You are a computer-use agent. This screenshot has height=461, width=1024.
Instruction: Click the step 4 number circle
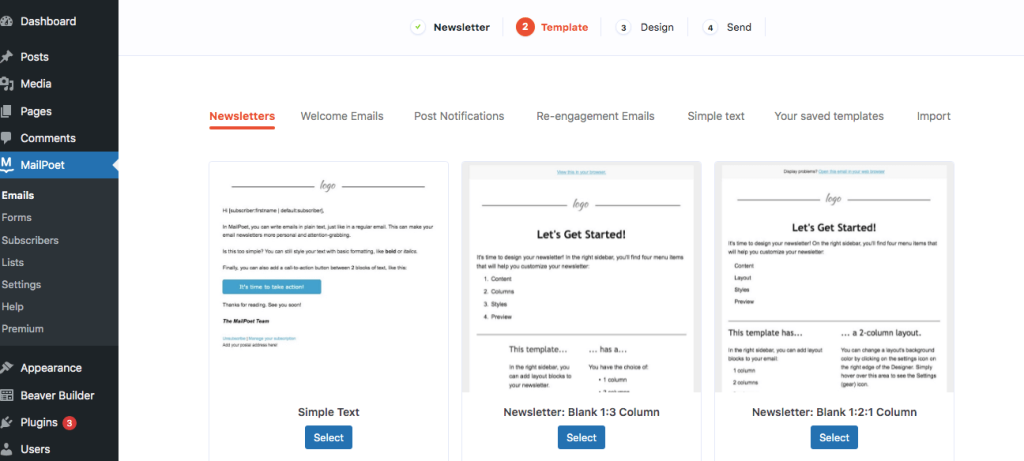tap(710, 27)
